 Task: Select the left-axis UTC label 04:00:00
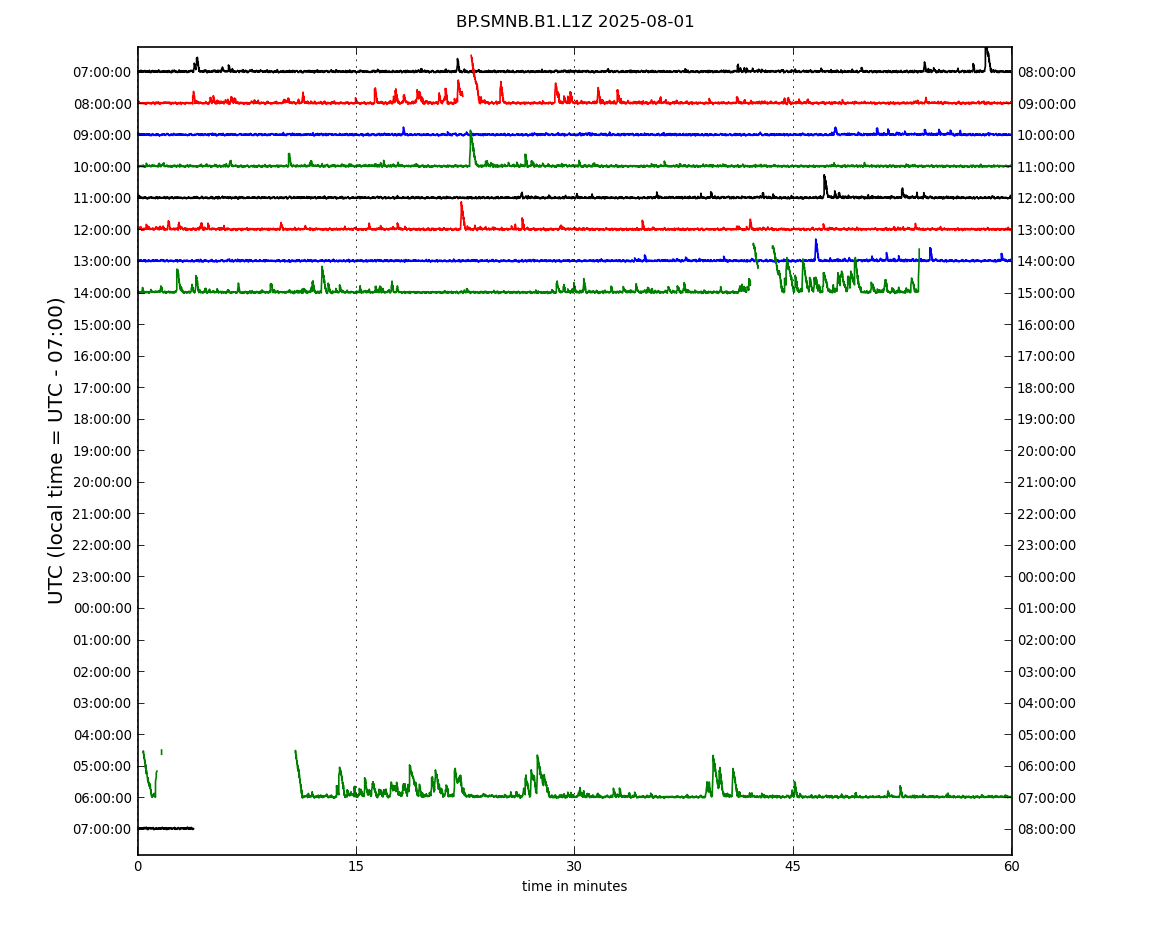point(102,735)
